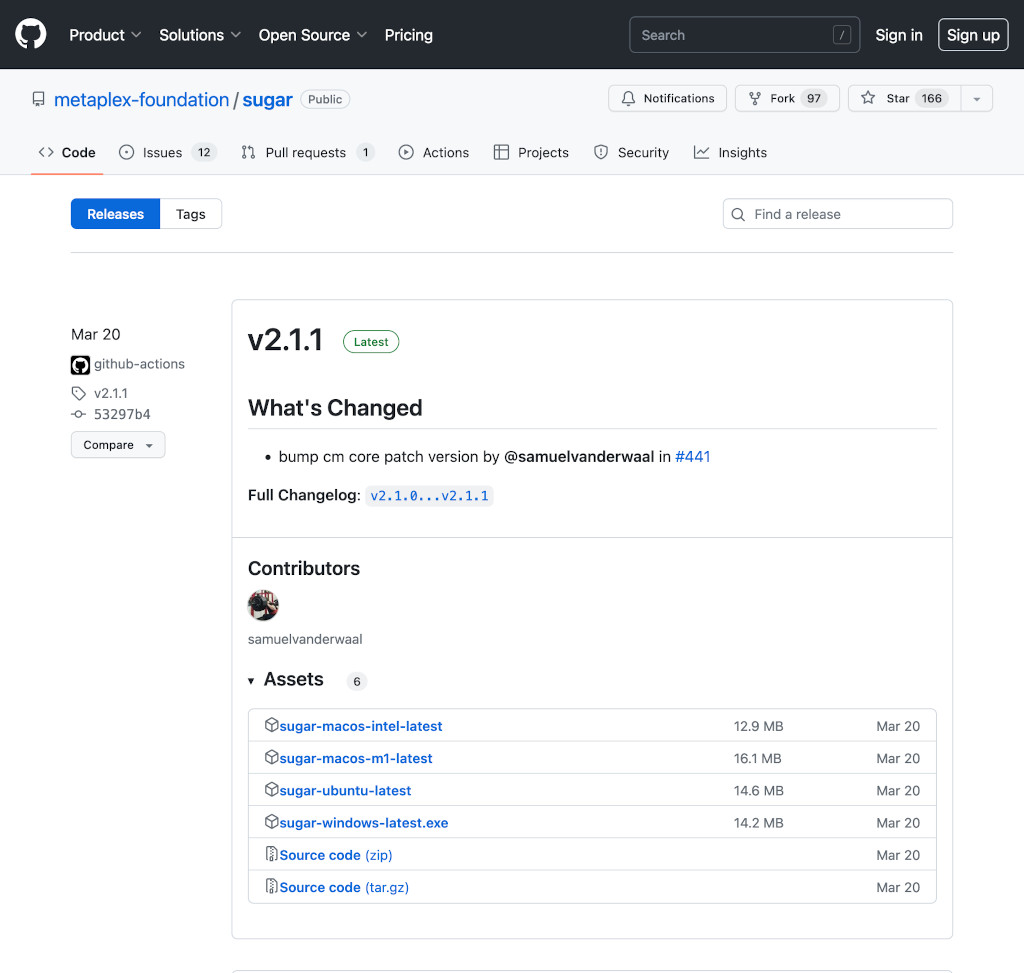Open the Compare dropdown
The image size is (1024, 973).
(x=118, y=445)
